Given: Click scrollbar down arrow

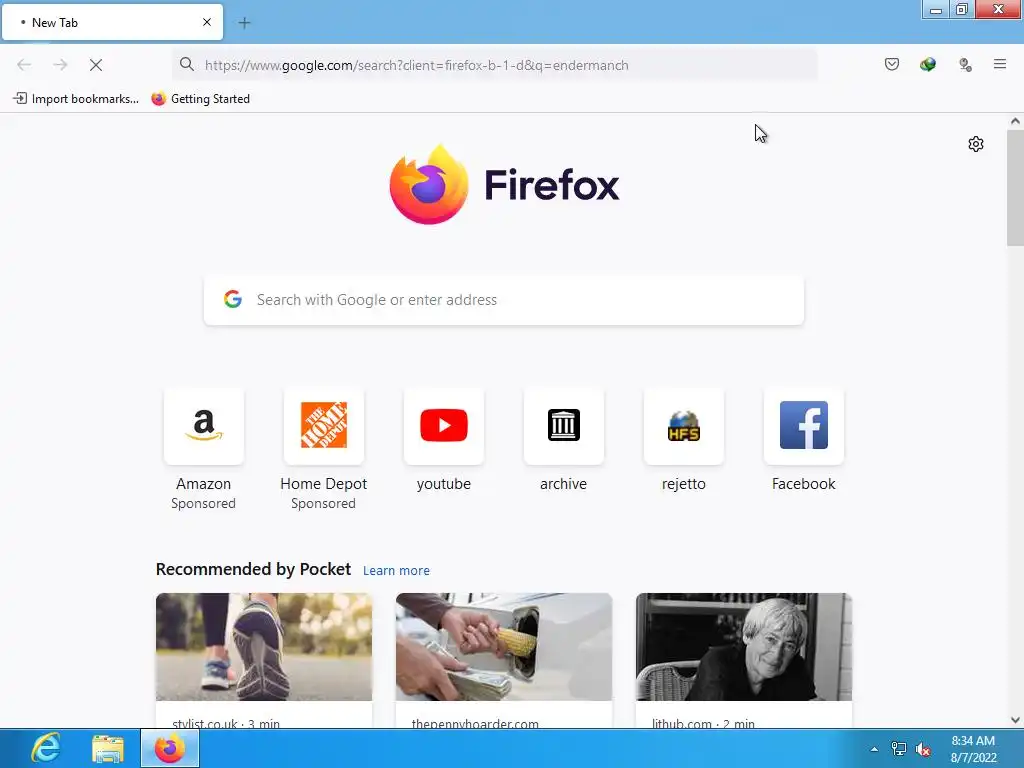Looking at the screenshot, I should click(x=1015, y=720).
